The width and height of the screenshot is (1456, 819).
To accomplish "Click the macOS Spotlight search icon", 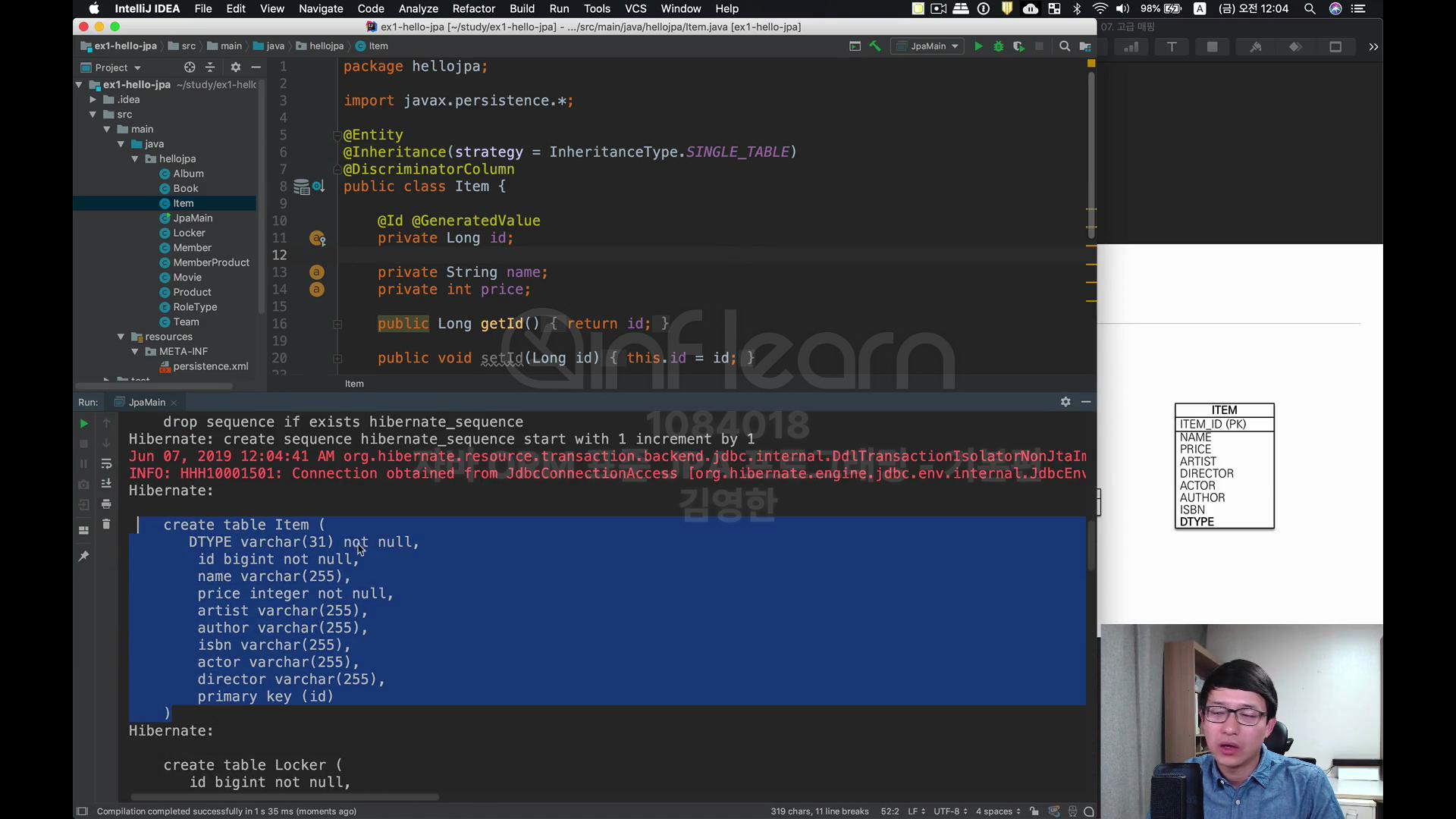I will click(x=1310, y=8).
